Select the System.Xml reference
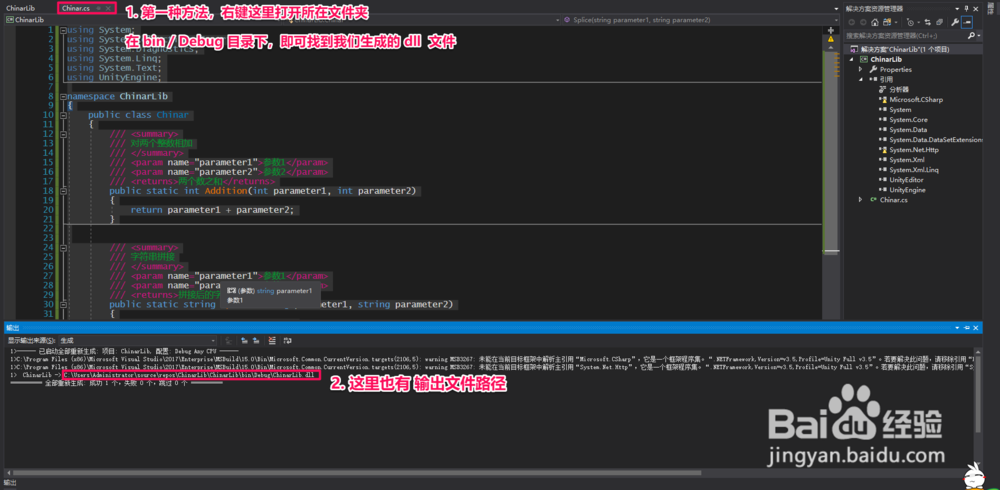The height and width of the screenshot is (490, 1000). pyautogui.click(x=906, y=160)
